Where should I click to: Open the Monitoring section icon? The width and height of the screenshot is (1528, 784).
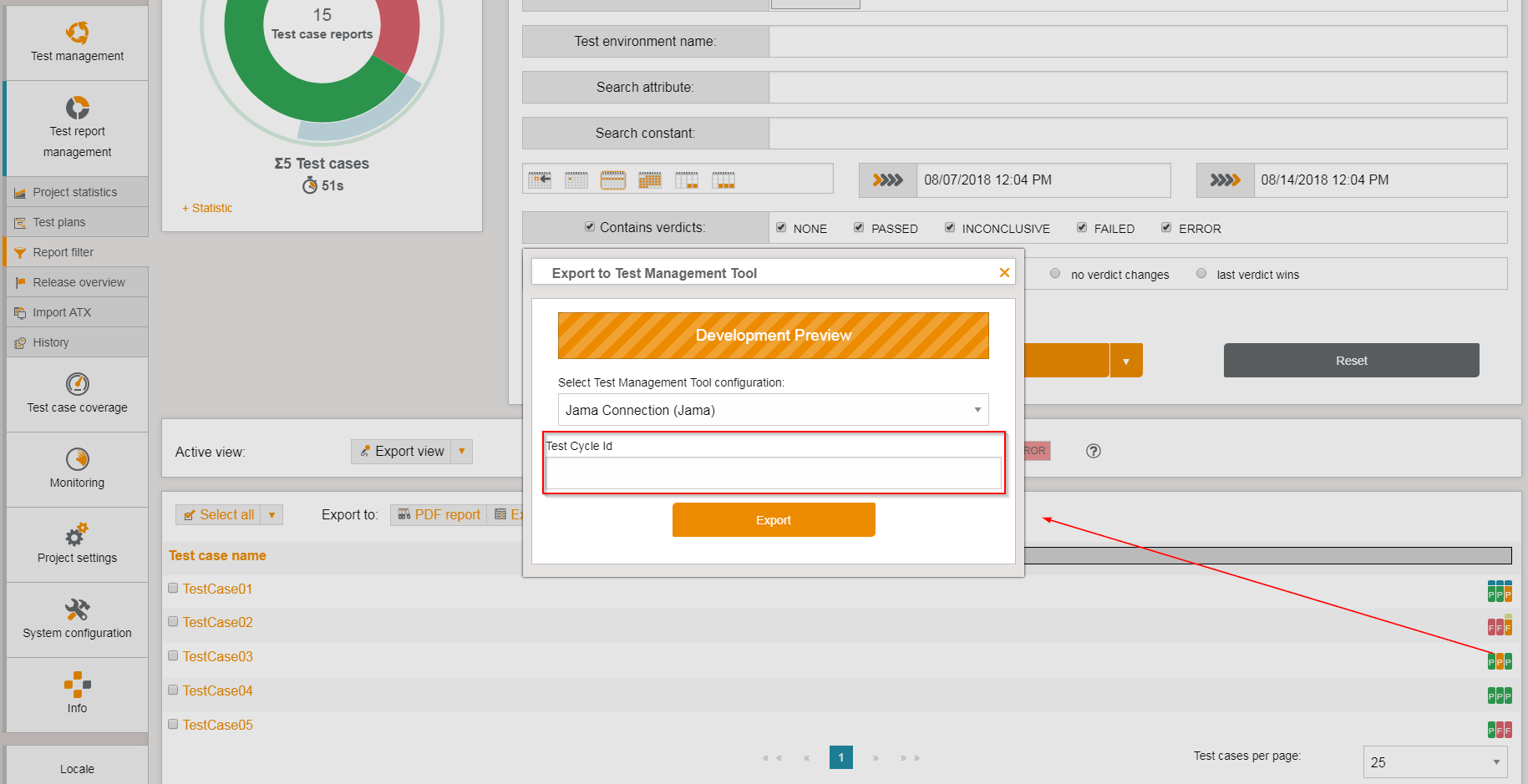77,459
